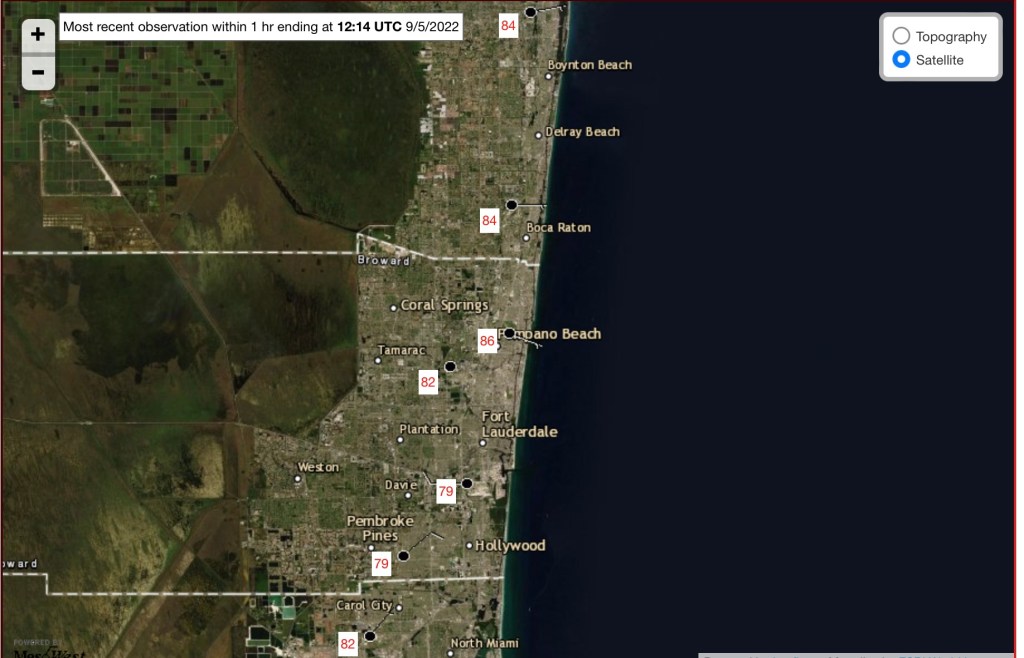
Task: Open the 82 temperature label below Carol City
Action: coord(348,644)
